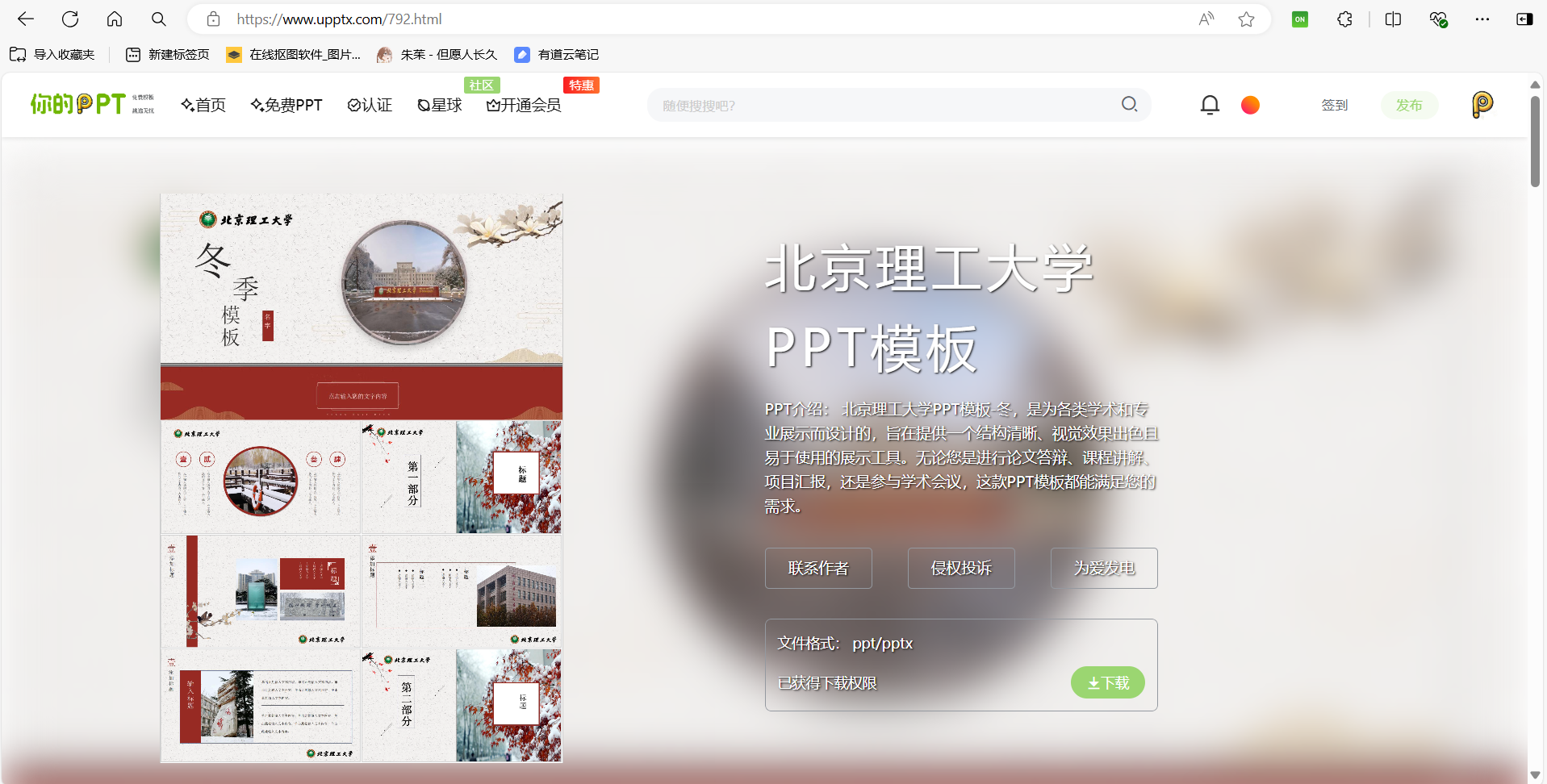Click the orange circle user avatar

pos(1250,105)
